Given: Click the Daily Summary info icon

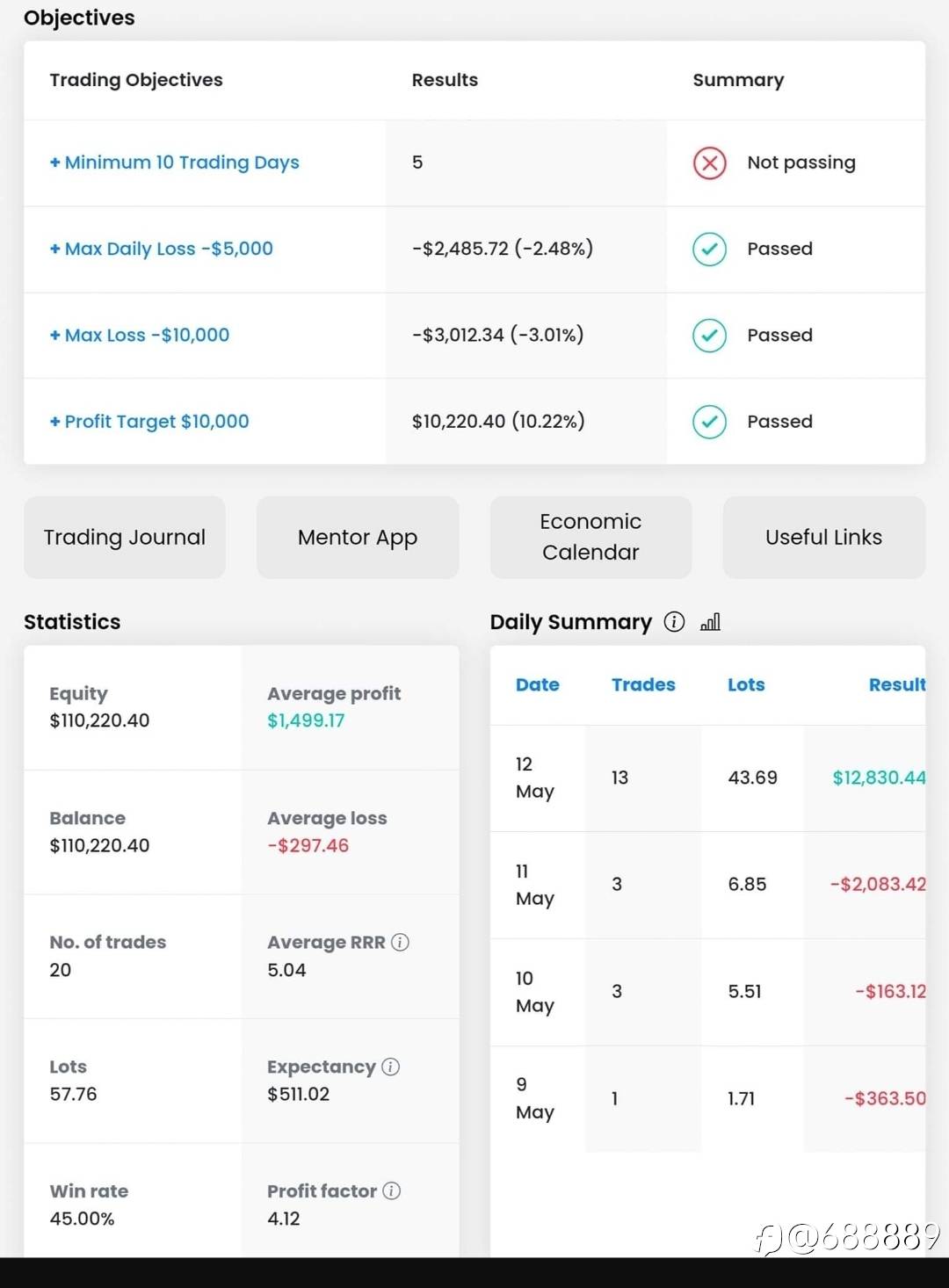Looking at the screenshot, I should [x=674, y=622].
